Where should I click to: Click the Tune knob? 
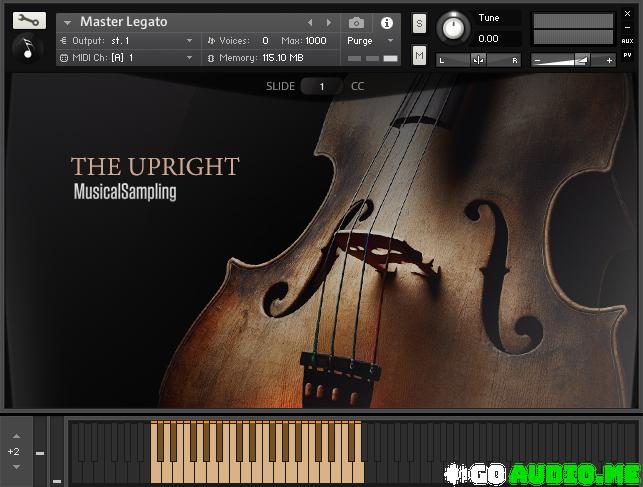[453, 28]
